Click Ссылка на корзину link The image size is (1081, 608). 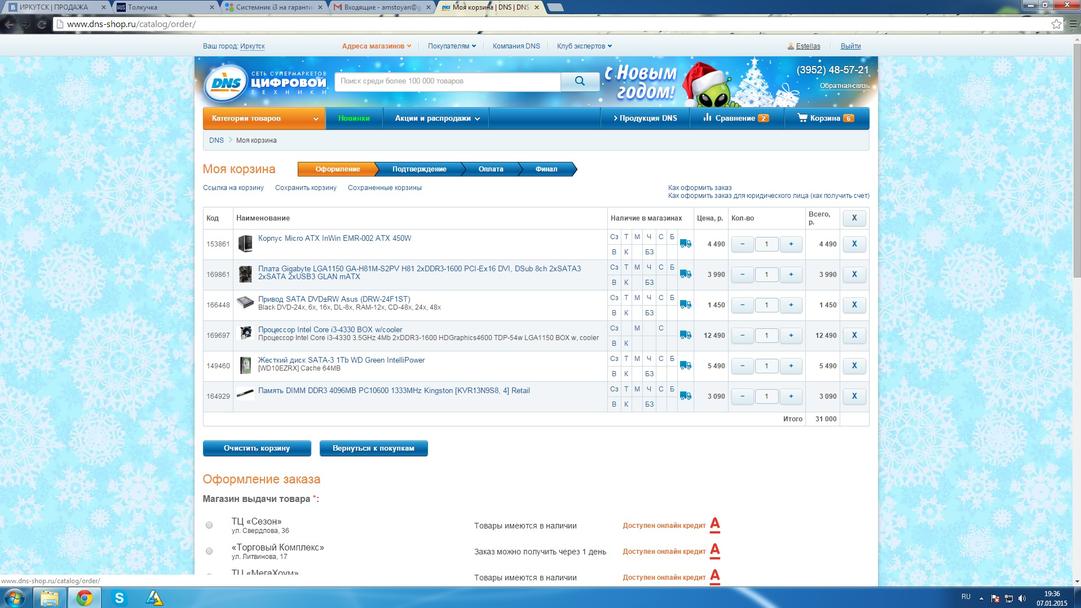(233, 188)
